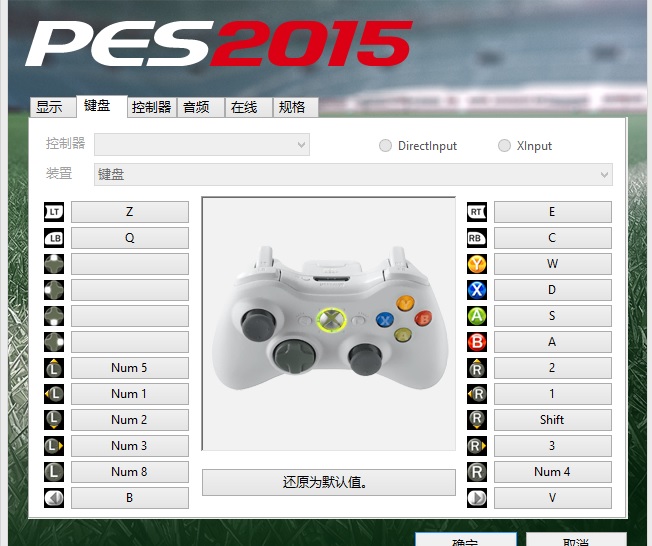The image size is (652, 546).
Task: Choose the XInput radio option
Action: (x=525, y=146)
